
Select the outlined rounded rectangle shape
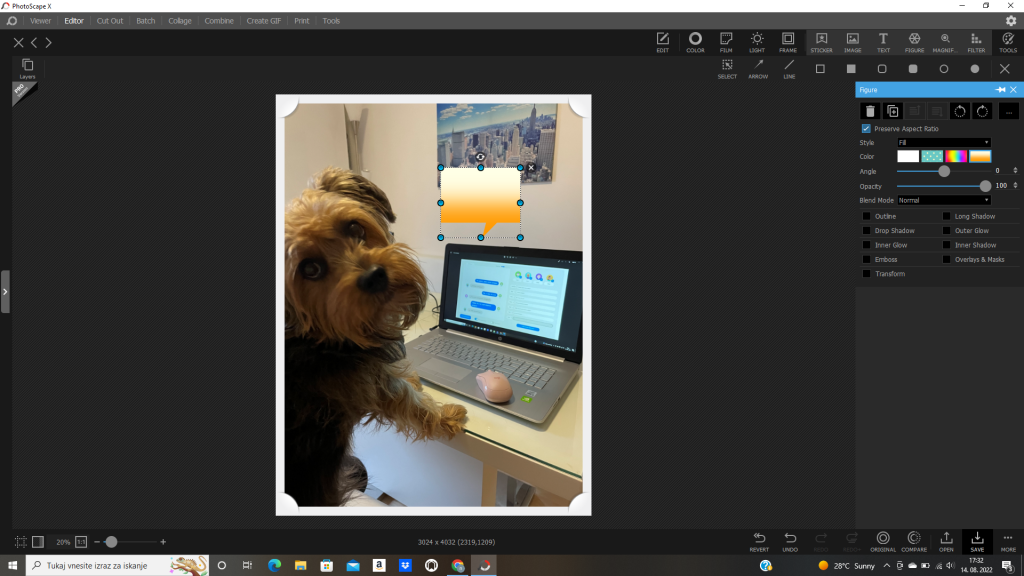(882, 69)
